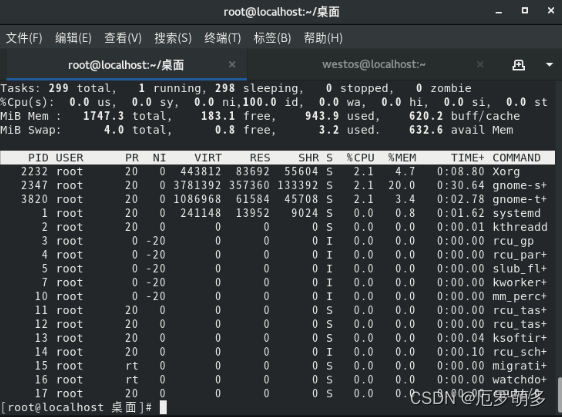562x417 pixels.
Task: Click the 299 total tasks count
Action: click(x=58, y=88)
